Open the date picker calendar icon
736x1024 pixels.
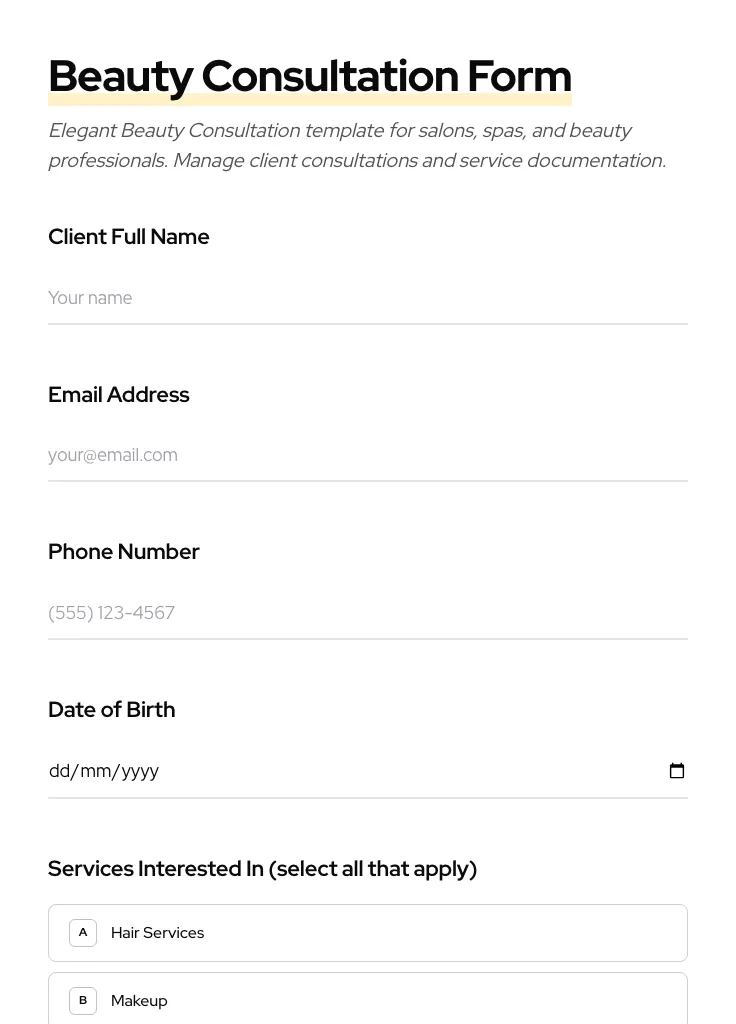677,771
